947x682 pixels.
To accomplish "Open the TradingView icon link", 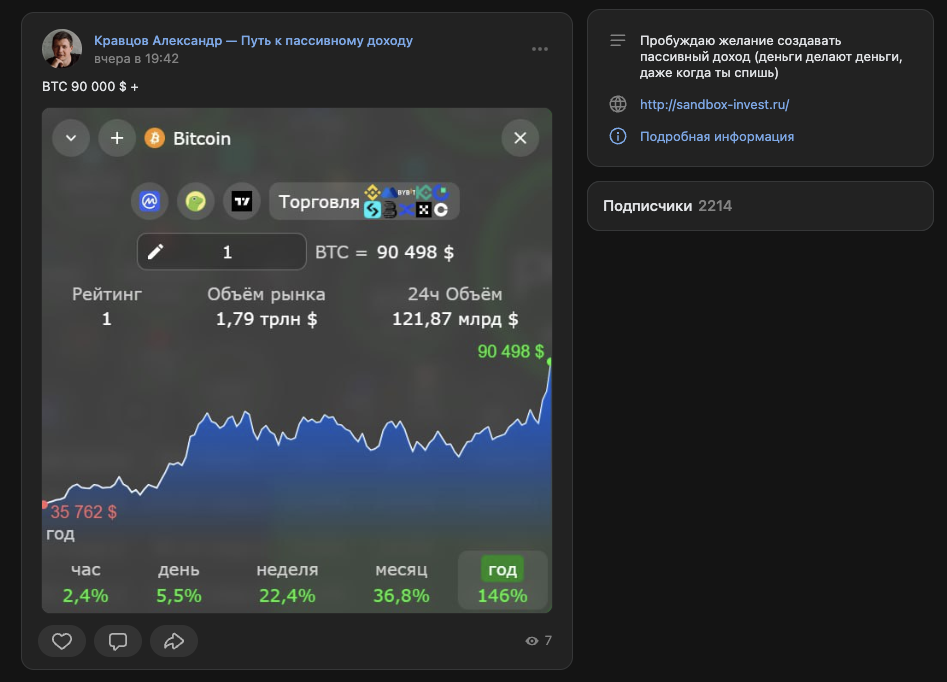I will click(242, 201).
